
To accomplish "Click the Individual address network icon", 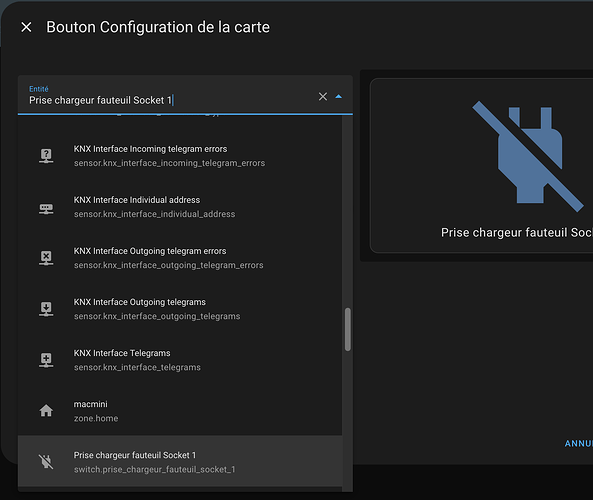I will (x=46, y=208).
